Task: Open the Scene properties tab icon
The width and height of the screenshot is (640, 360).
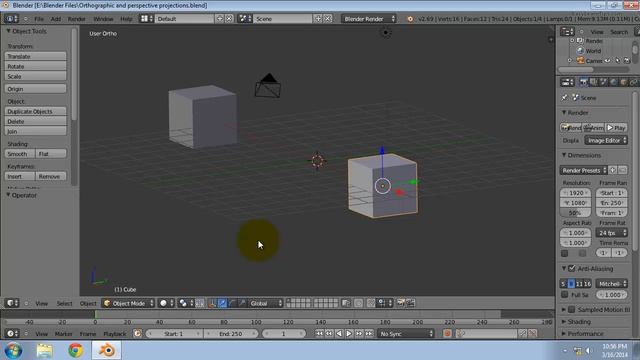Action: [x=603, y=82]
